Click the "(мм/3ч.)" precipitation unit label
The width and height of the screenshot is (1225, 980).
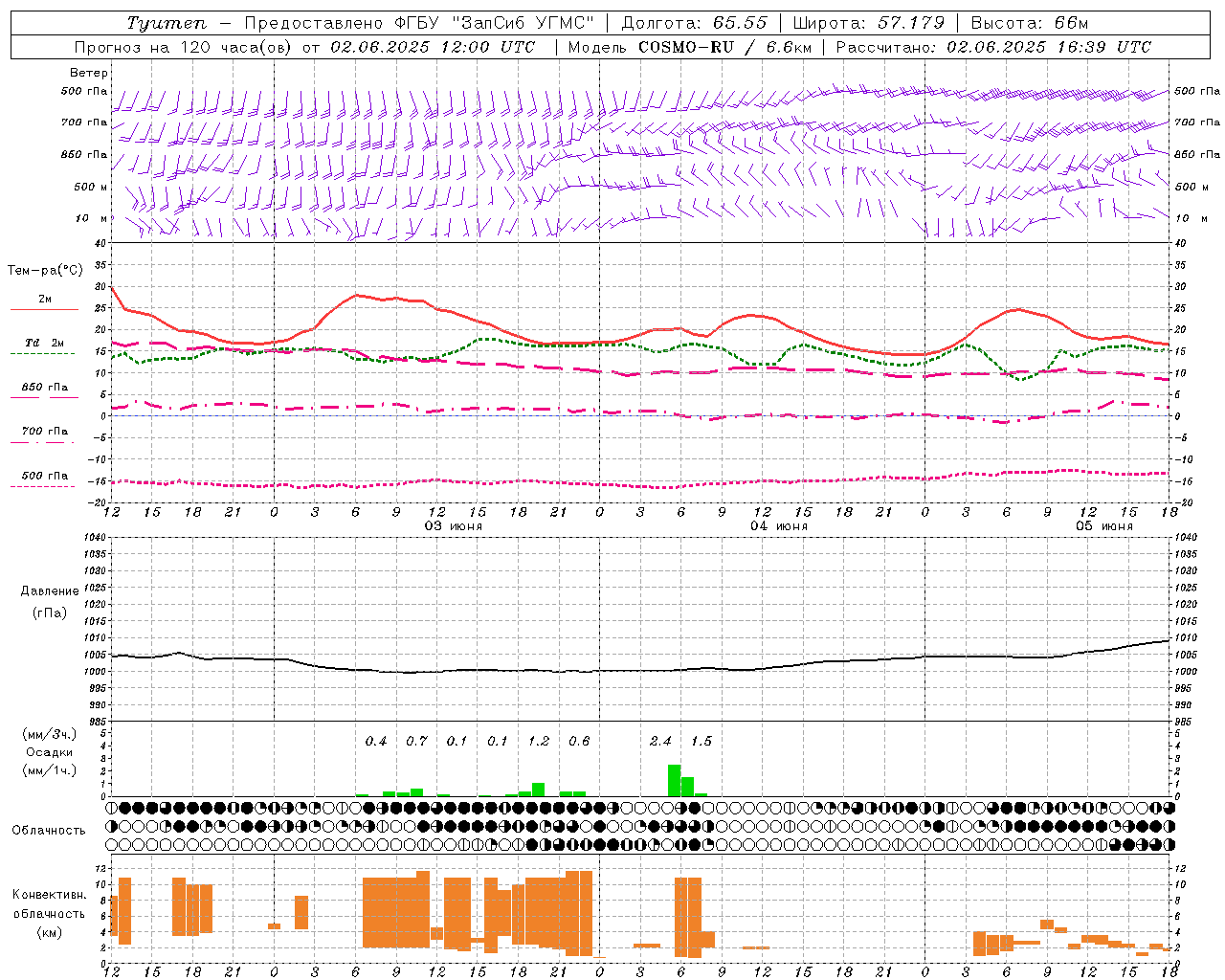(x=50, y=734)
